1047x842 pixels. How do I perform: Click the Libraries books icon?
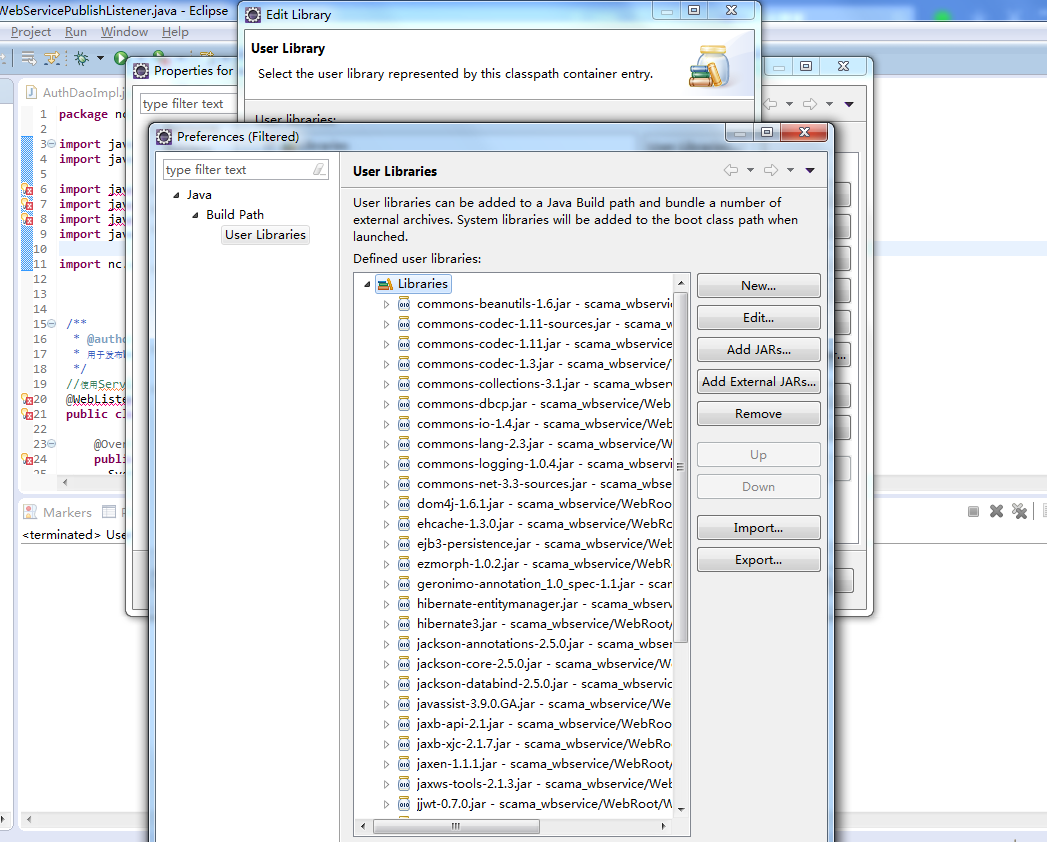tap(385, 284)
